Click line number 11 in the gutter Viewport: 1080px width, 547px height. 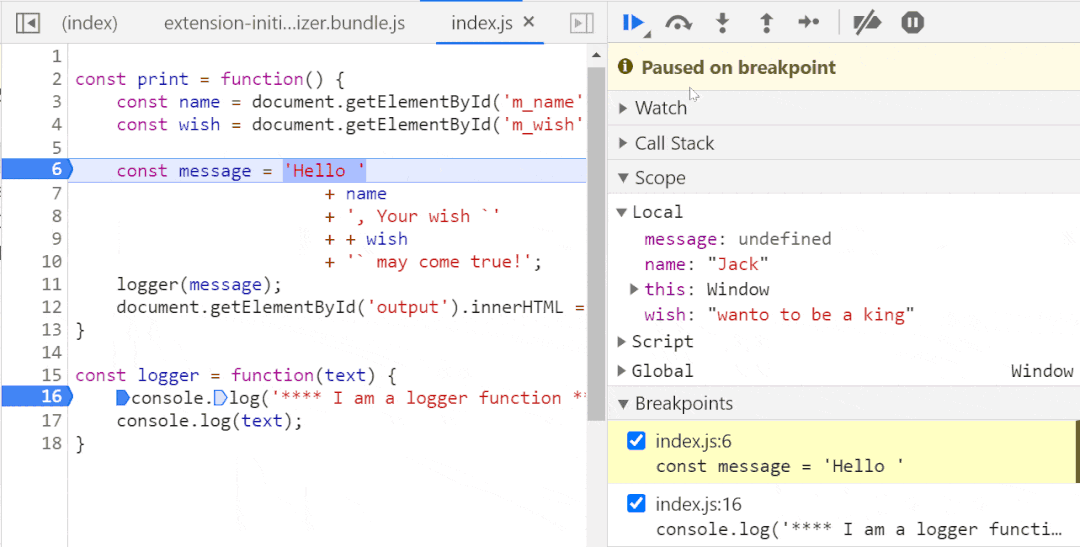pyautogui.click(x=51, y=284)
